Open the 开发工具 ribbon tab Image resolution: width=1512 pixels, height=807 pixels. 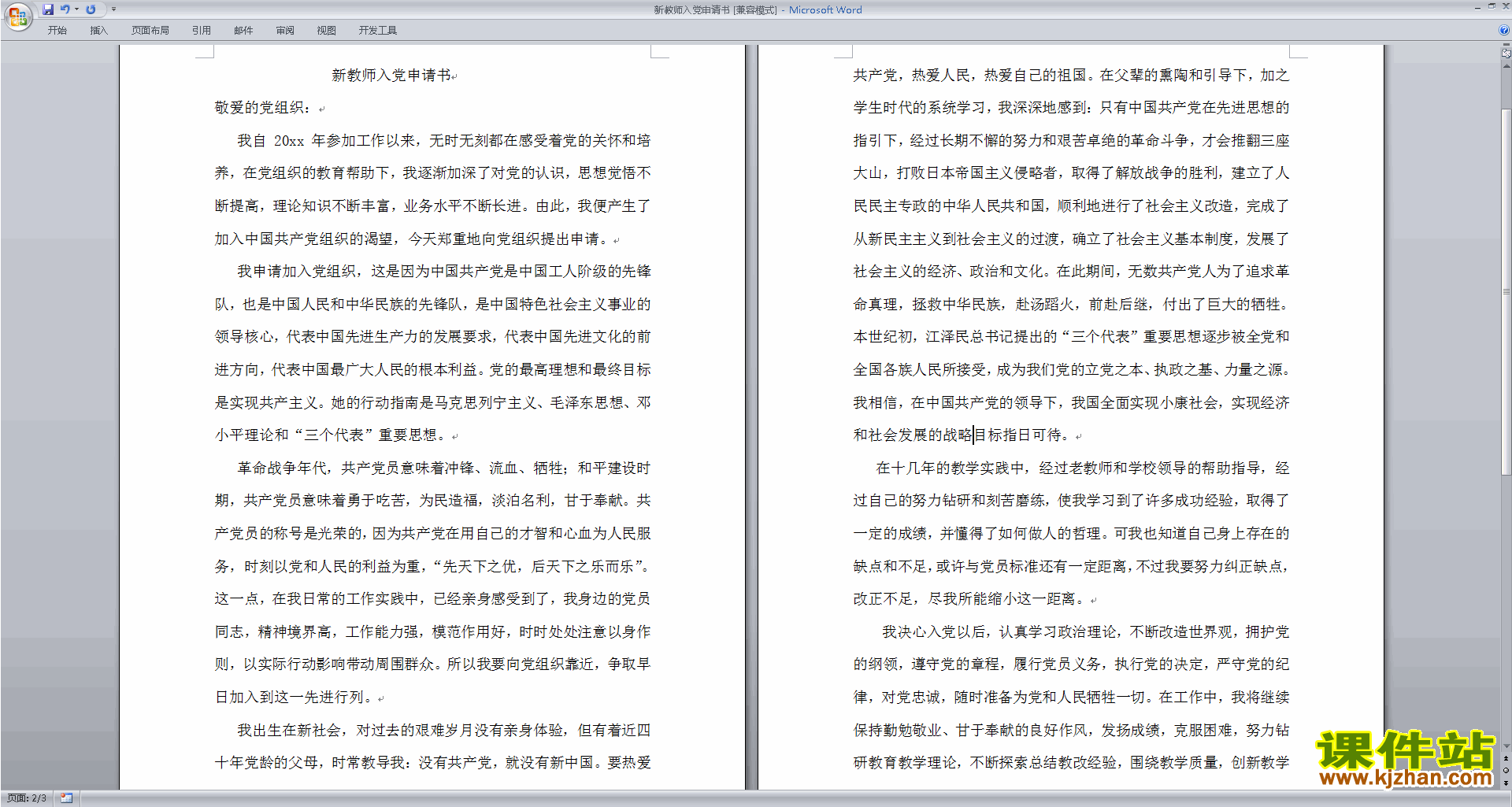[378, 31]
